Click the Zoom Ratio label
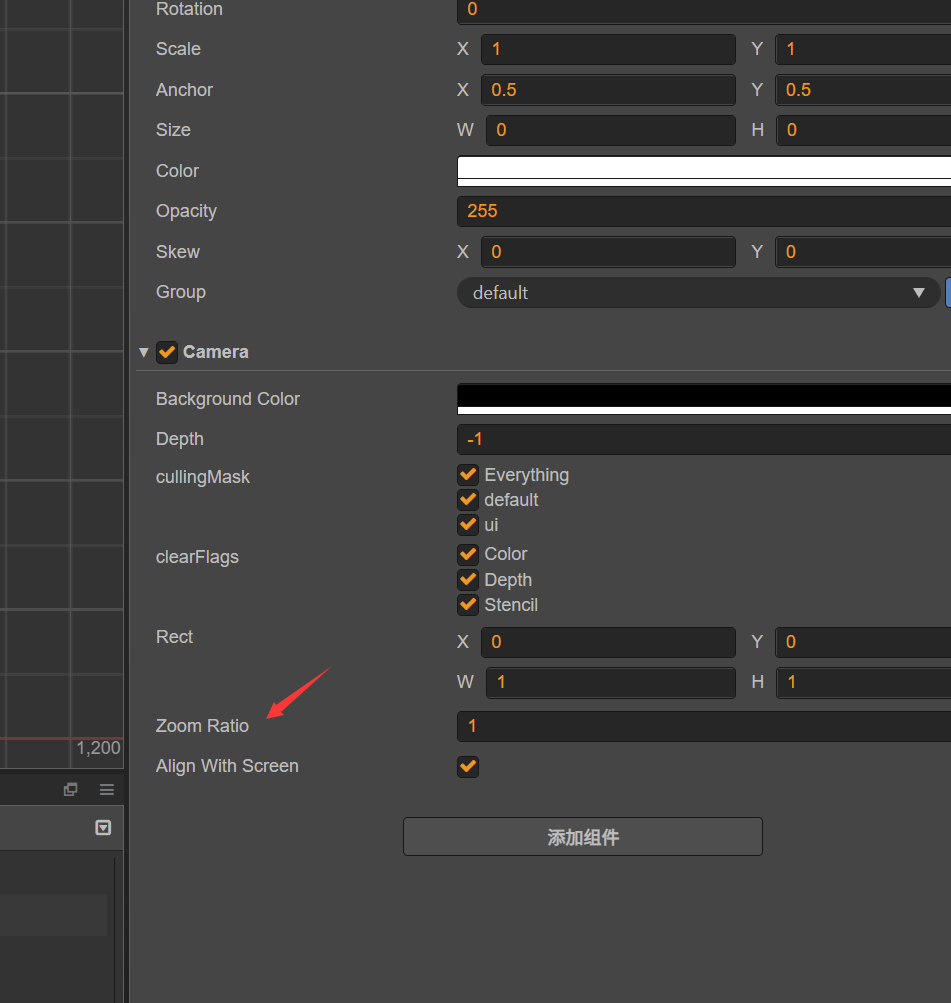Image resolution: width=951 pixels, height=1003 pixels. point(202,726)
